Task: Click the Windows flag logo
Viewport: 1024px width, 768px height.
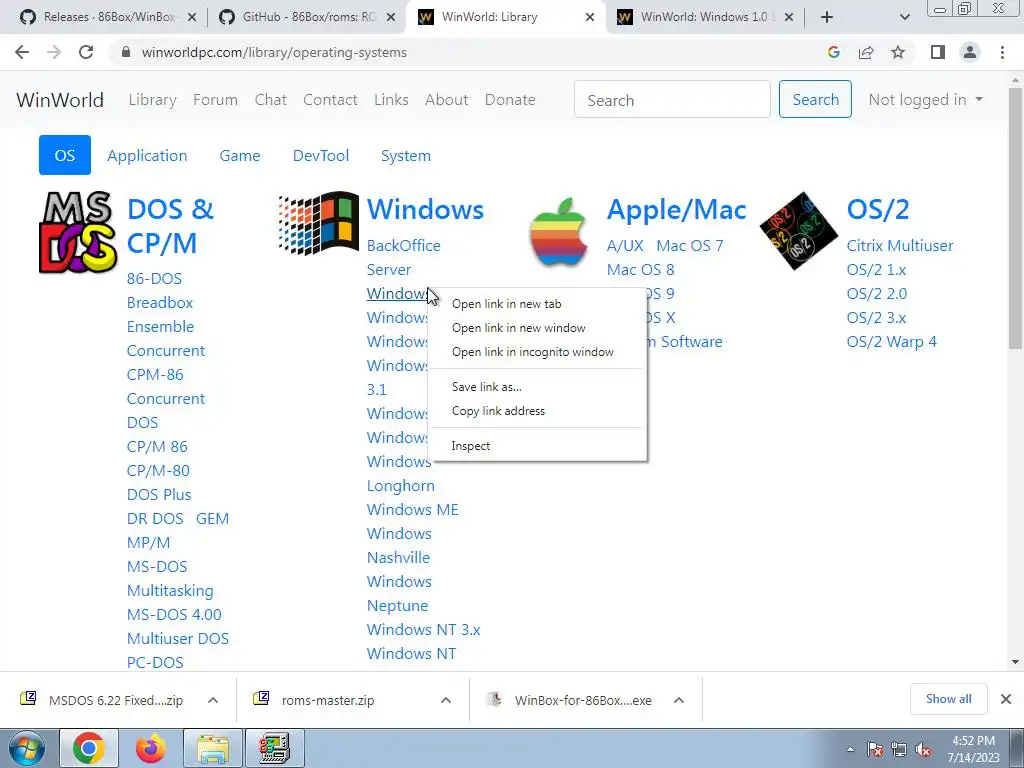Action: (x=319, y=223)
